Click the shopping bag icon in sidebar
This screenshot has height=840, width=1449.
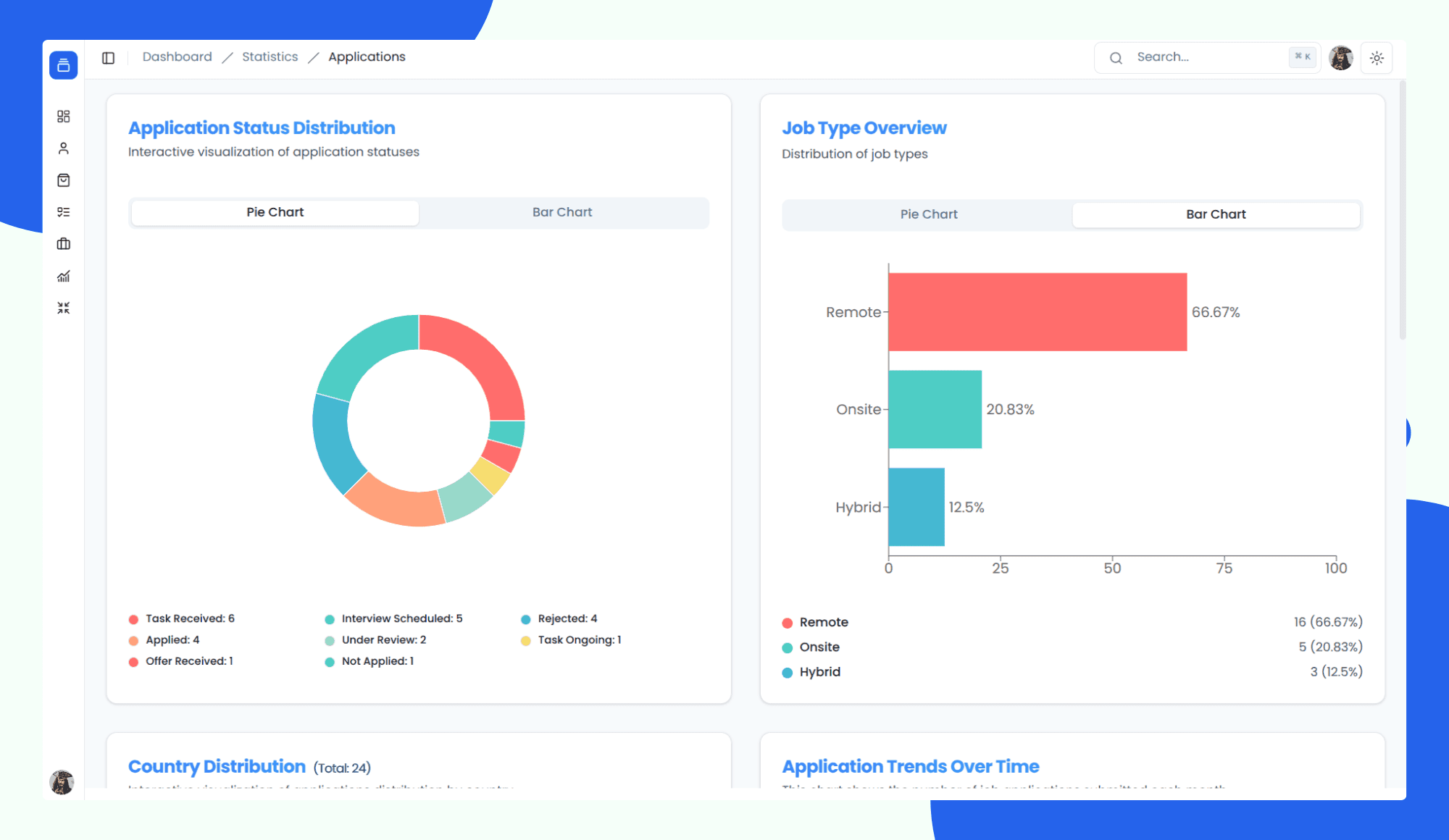64,180
